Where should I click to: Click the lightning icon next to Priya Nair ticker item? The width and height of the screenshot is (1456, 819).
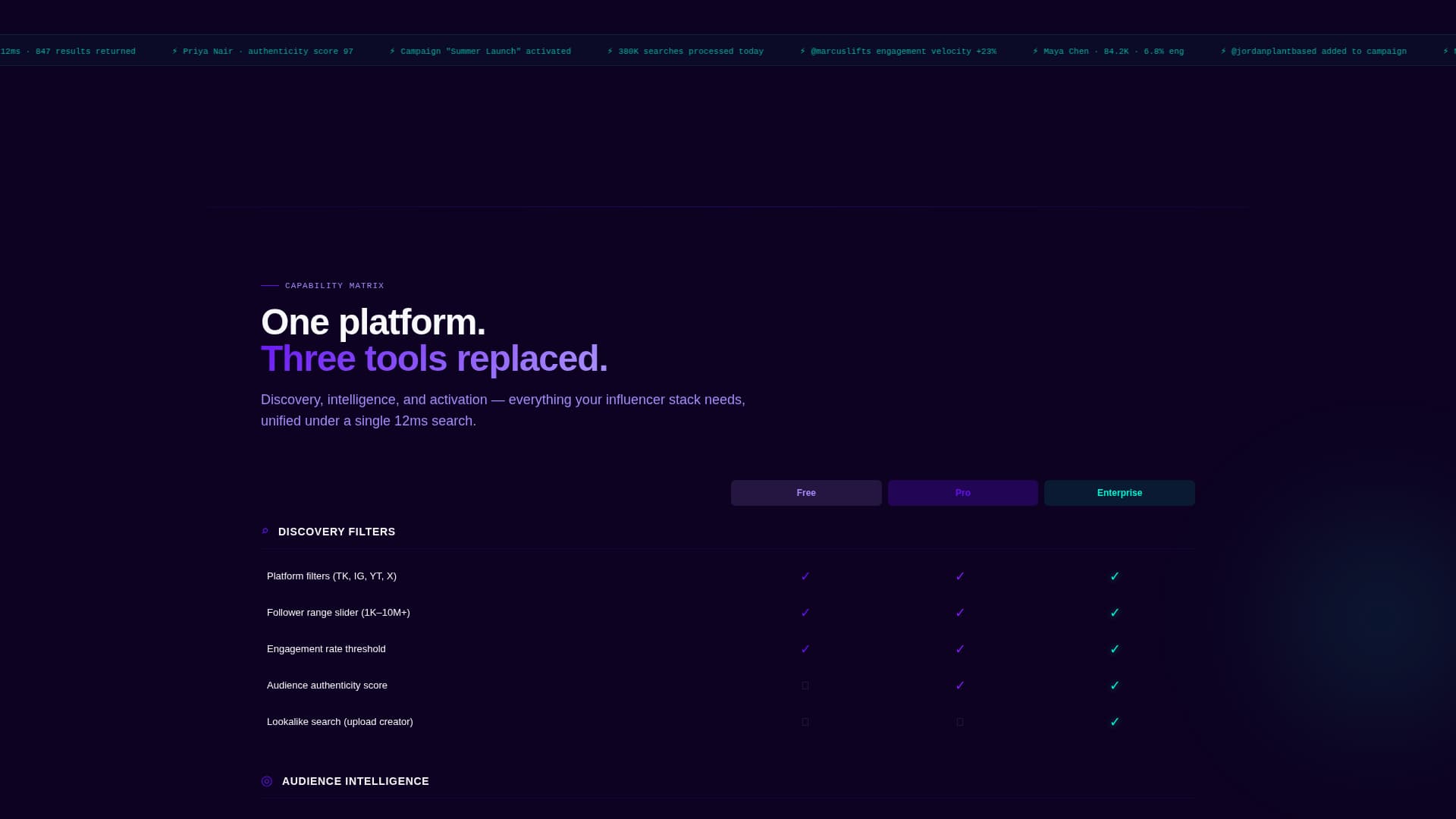click(174, 51)
